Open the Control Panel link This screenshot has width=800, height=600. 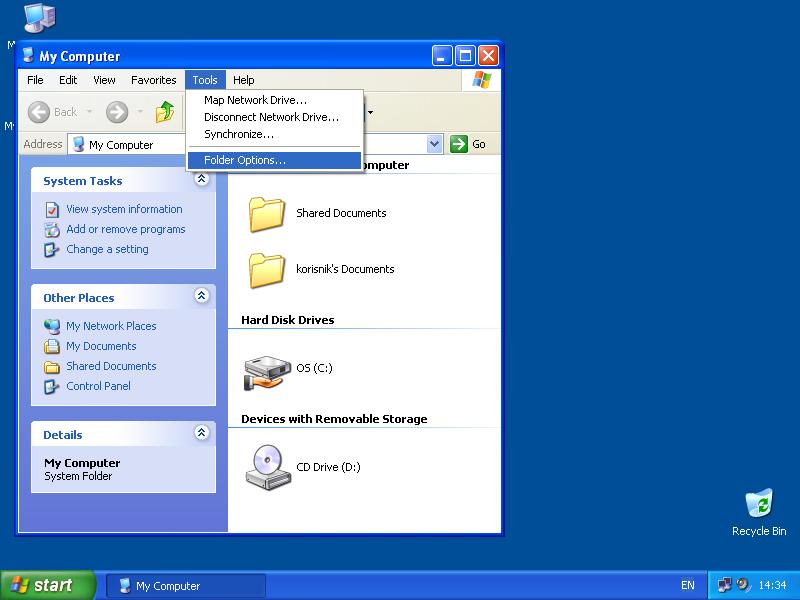[x=98, y=386]
